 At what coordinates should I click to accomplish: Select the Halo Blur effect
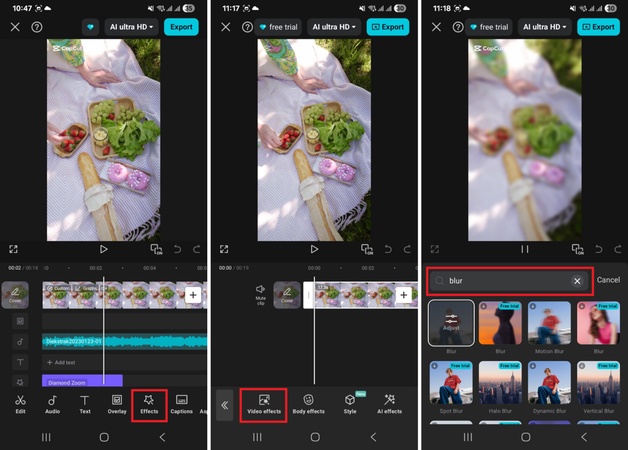pyautogui.click(x=500, y=384)
